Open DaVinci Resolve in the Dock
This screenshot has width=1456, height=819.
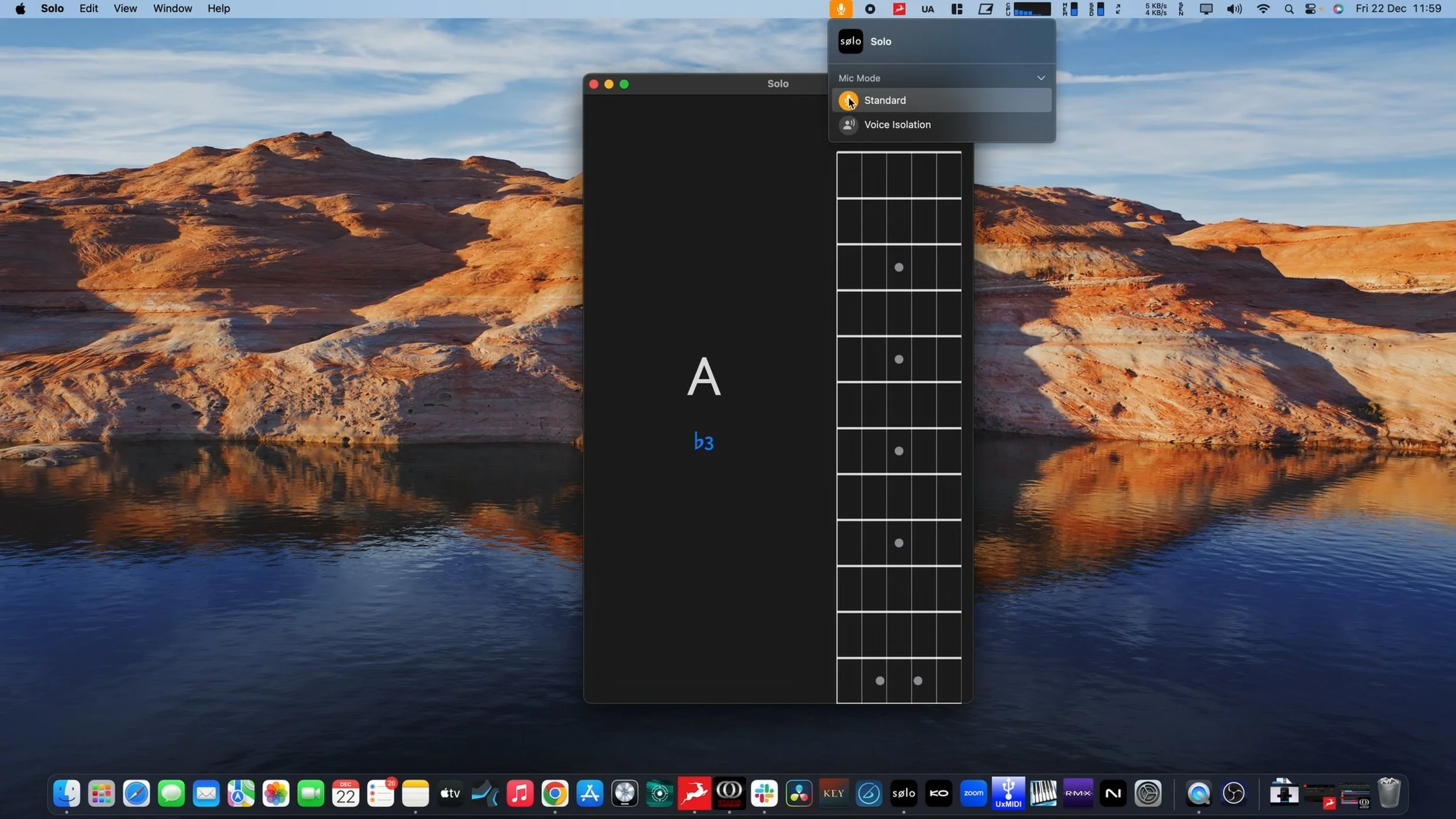tap(798, 793)
